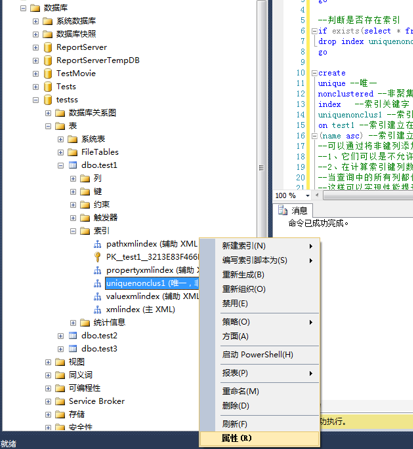The height and width of the screenshot is (449, 413).
Task: Click the ReportServer database icon
Action: click(48, 47)
